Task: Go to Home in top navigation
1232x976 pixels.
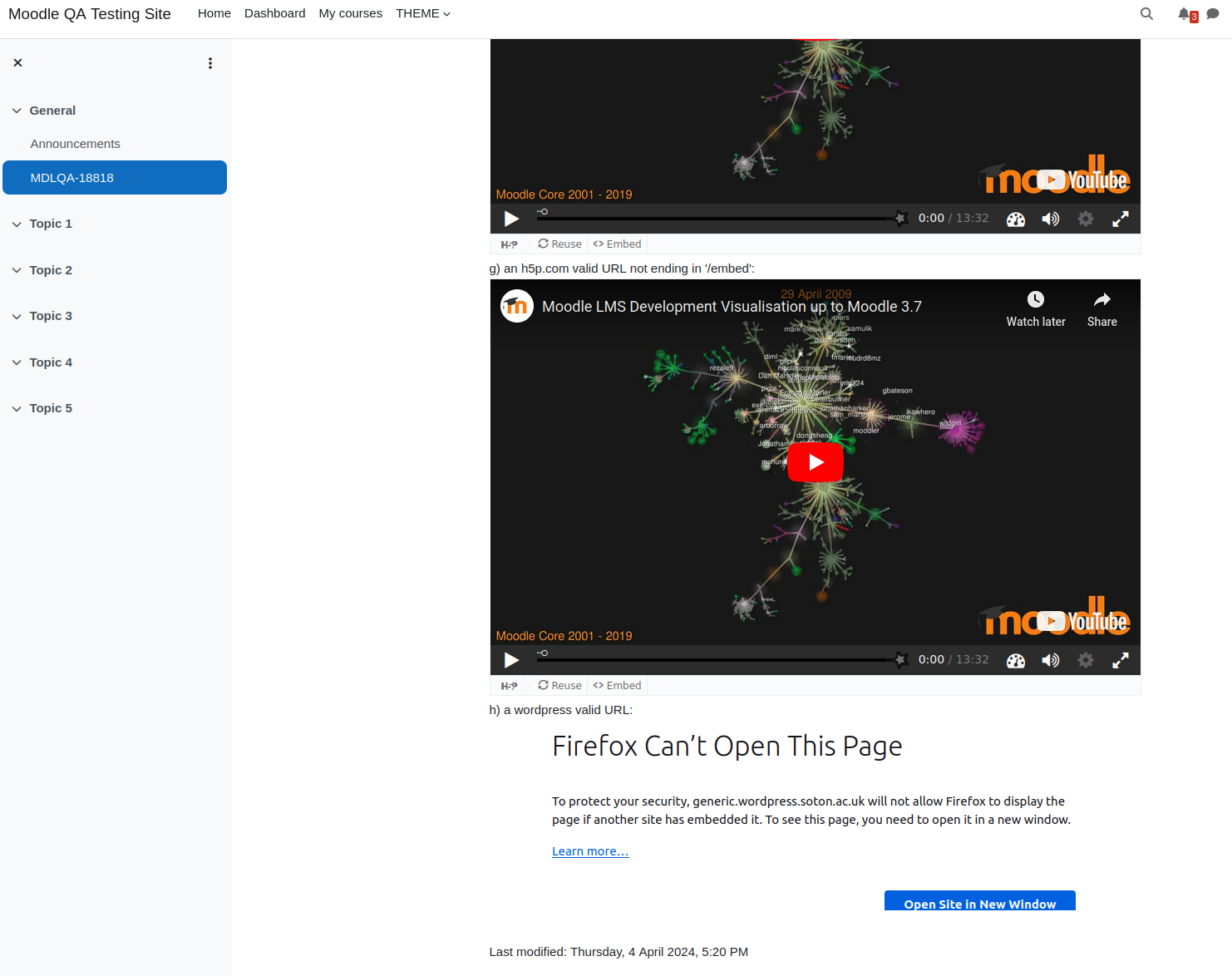Action: [x=214, y=13]
